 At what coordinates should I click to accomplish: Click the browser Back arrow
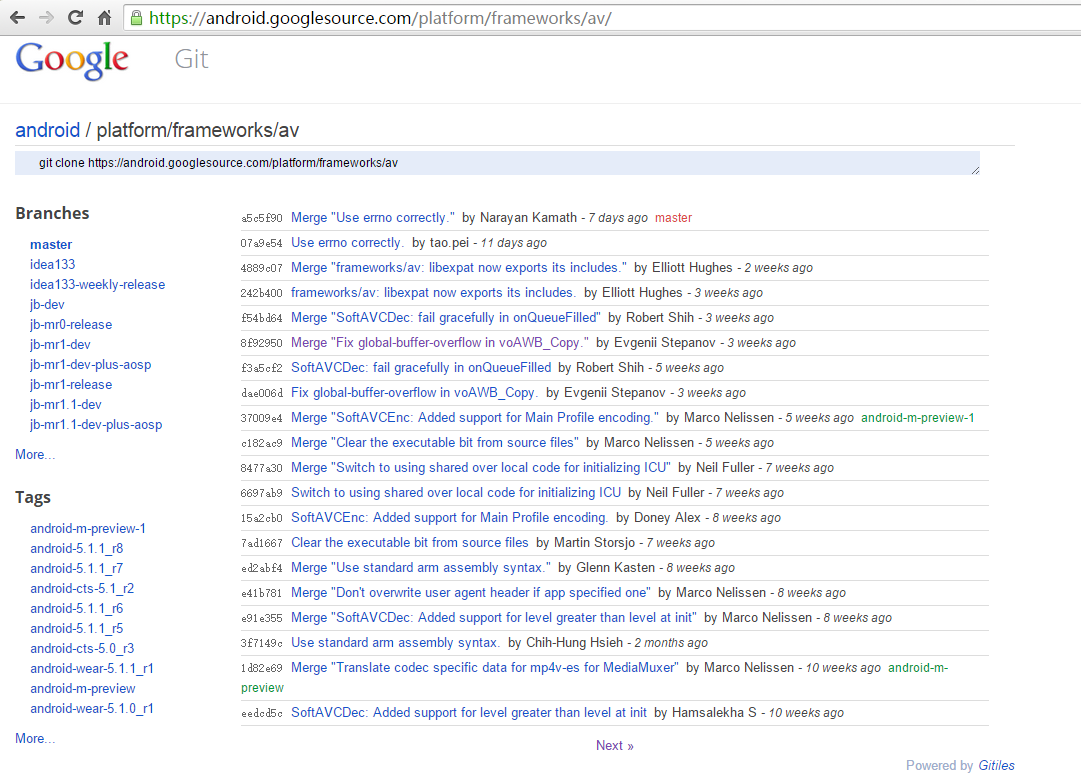17,18
